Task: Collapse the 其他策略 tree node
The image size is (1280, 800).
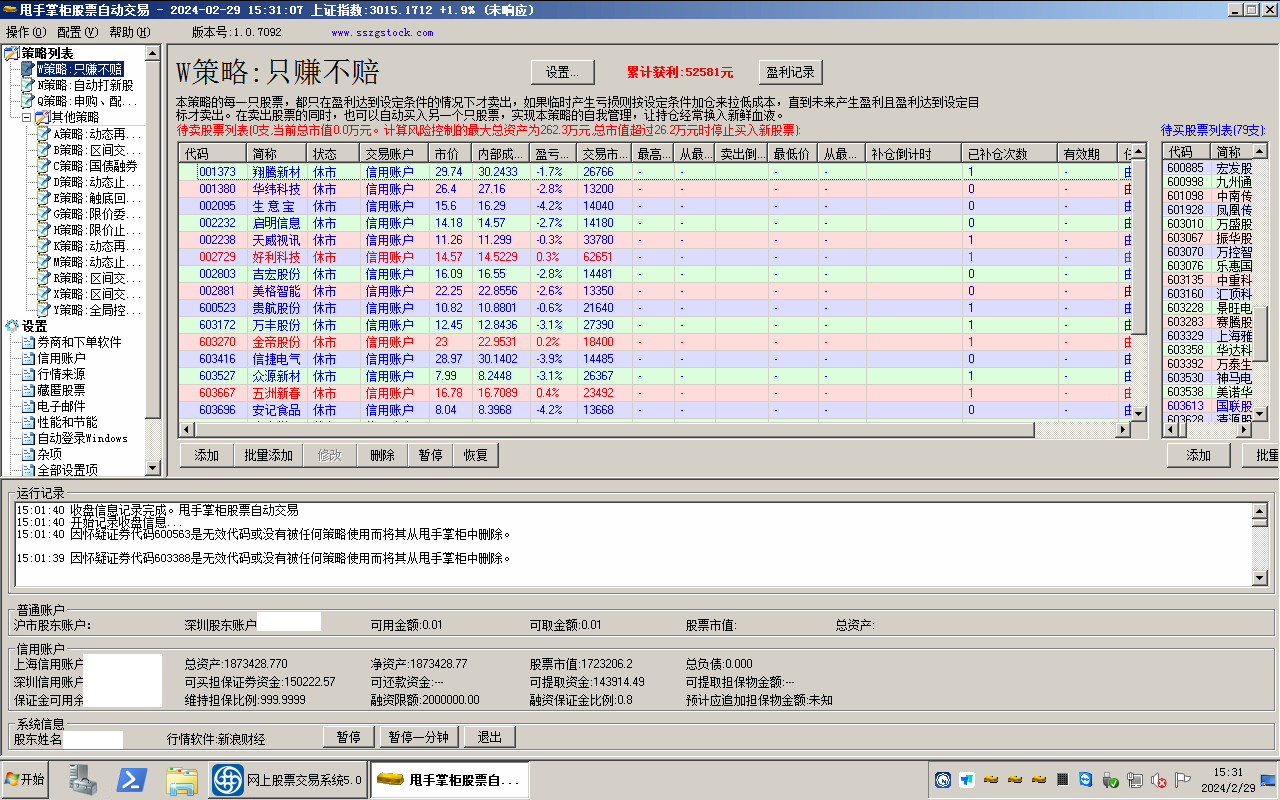Action: tap(27, 117)
